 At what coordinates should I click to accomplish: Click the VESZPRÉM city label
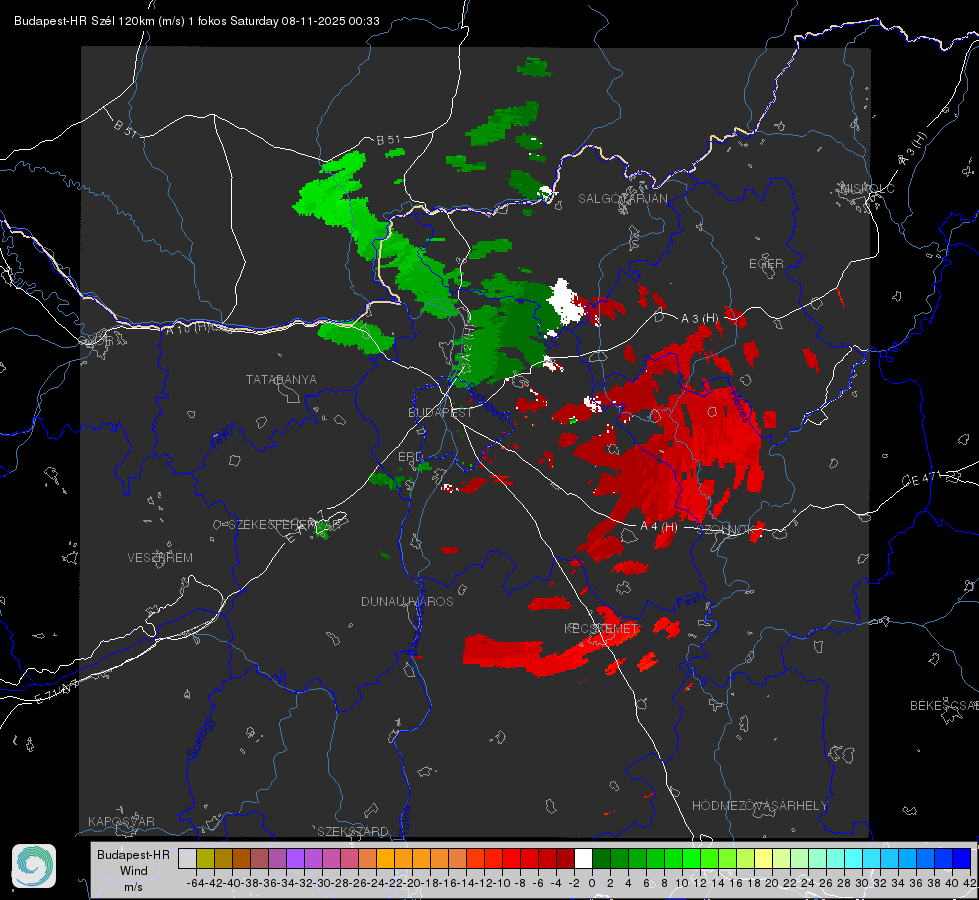[x=160, y=557]
